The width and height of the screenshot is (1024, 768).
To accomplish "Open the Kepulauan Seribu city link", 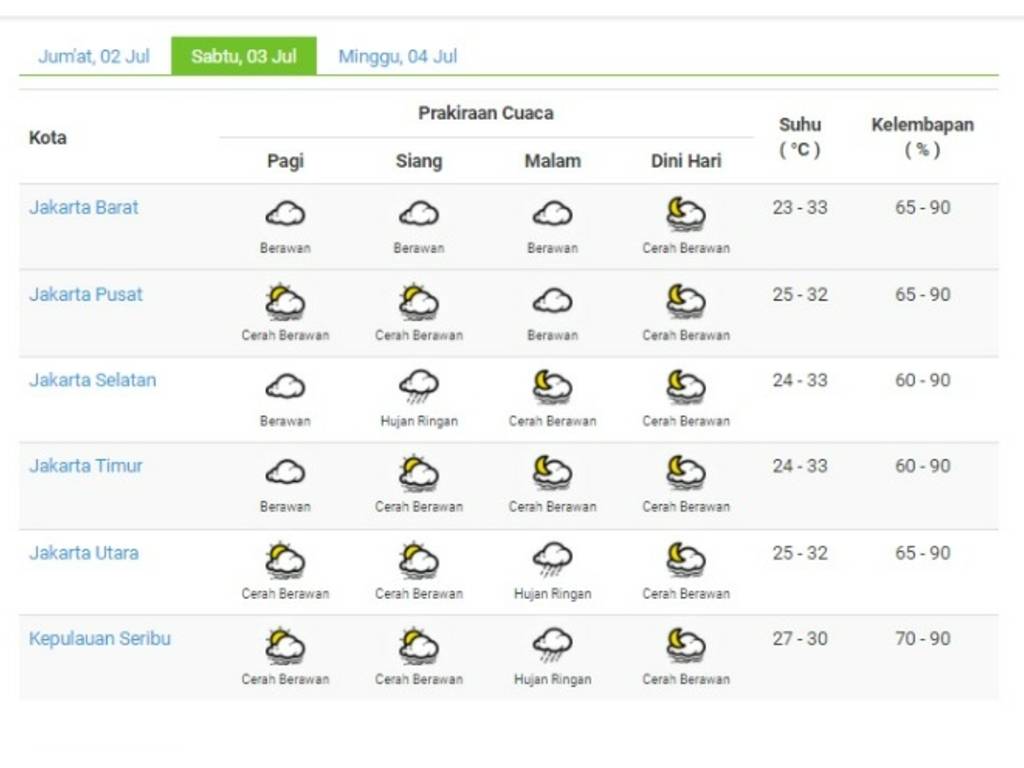I will [100, 639].
